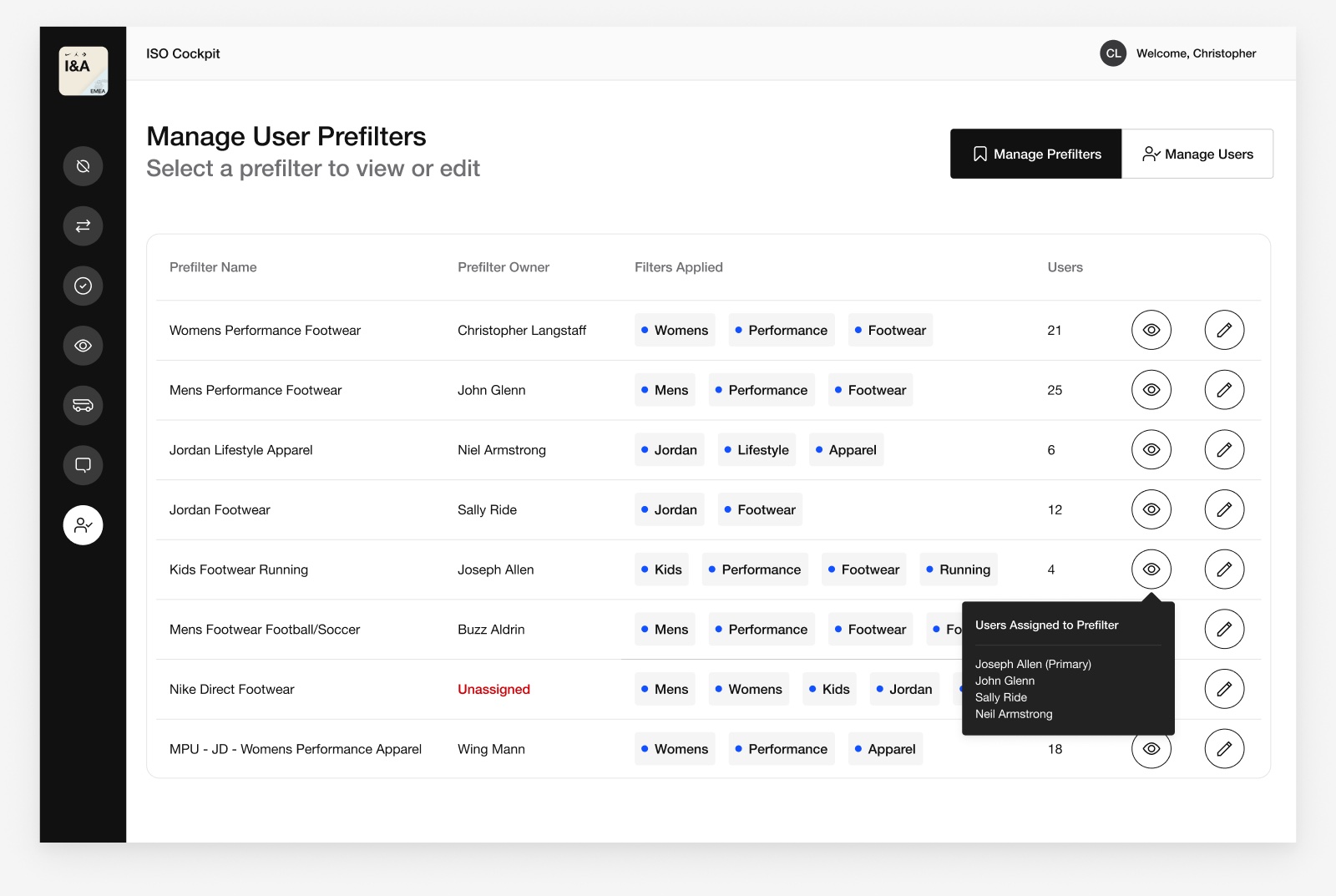Screen dimensions: 1336x896
Task: View users of Jordan Footwear prefilter
Action: [1151, 509]
